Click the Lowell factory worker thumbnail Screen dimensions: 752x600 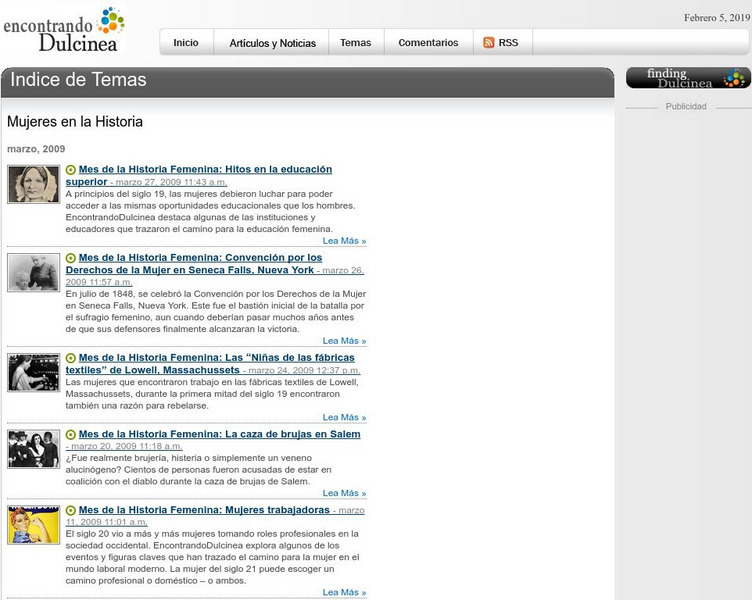[34, 373]
